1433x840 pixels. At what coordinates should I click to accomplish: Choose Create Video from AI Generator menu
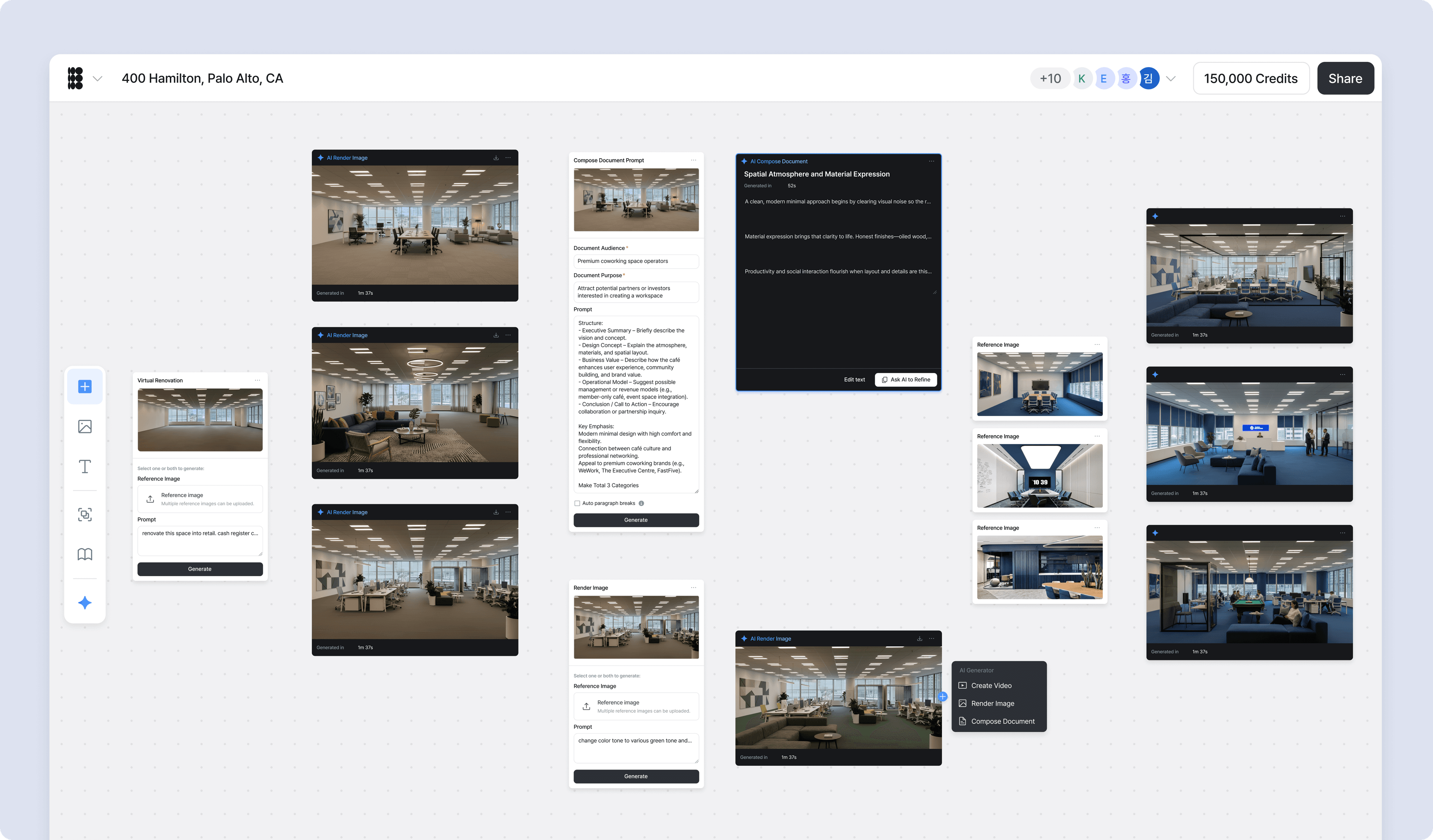pos(991,685)
